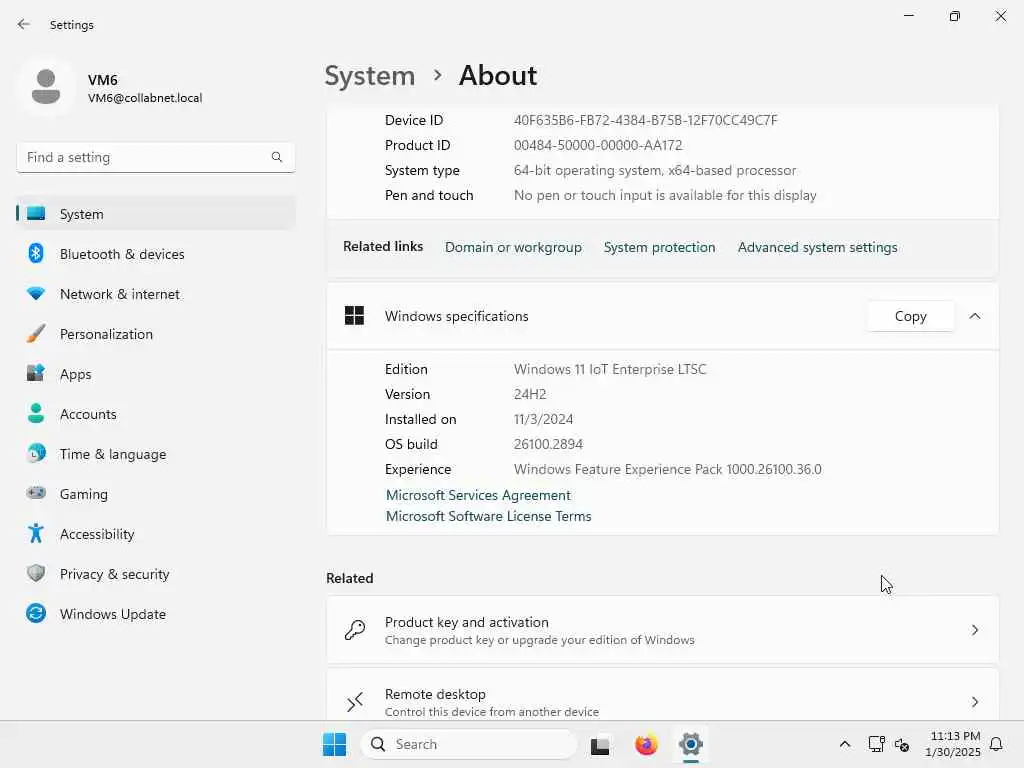Click System in the breadcrumb header
Screen dimensions: 1024x768
tap(370, 76)
